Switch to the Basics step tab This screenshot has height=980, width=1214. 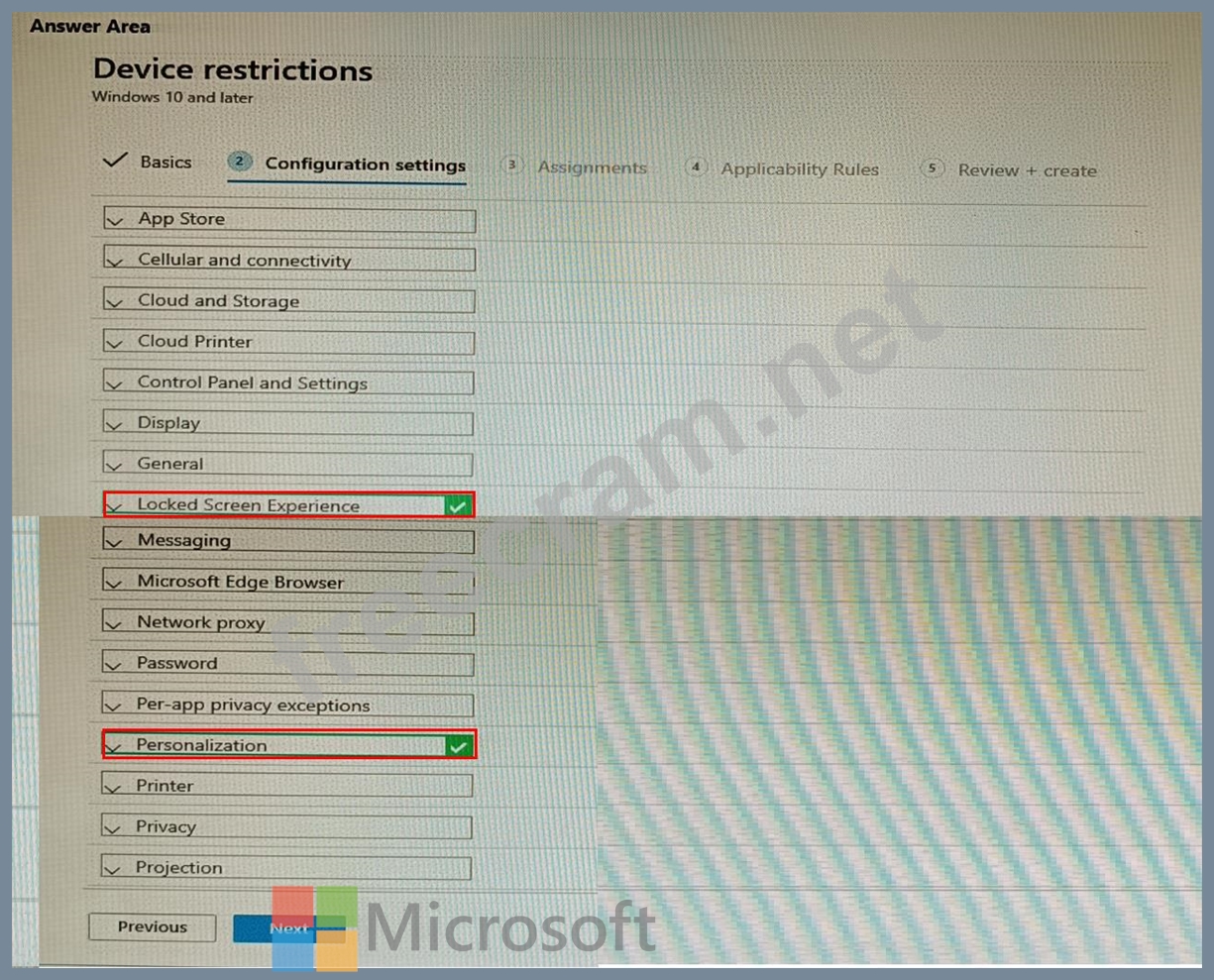pyautogui.click(x=165, y=163)
